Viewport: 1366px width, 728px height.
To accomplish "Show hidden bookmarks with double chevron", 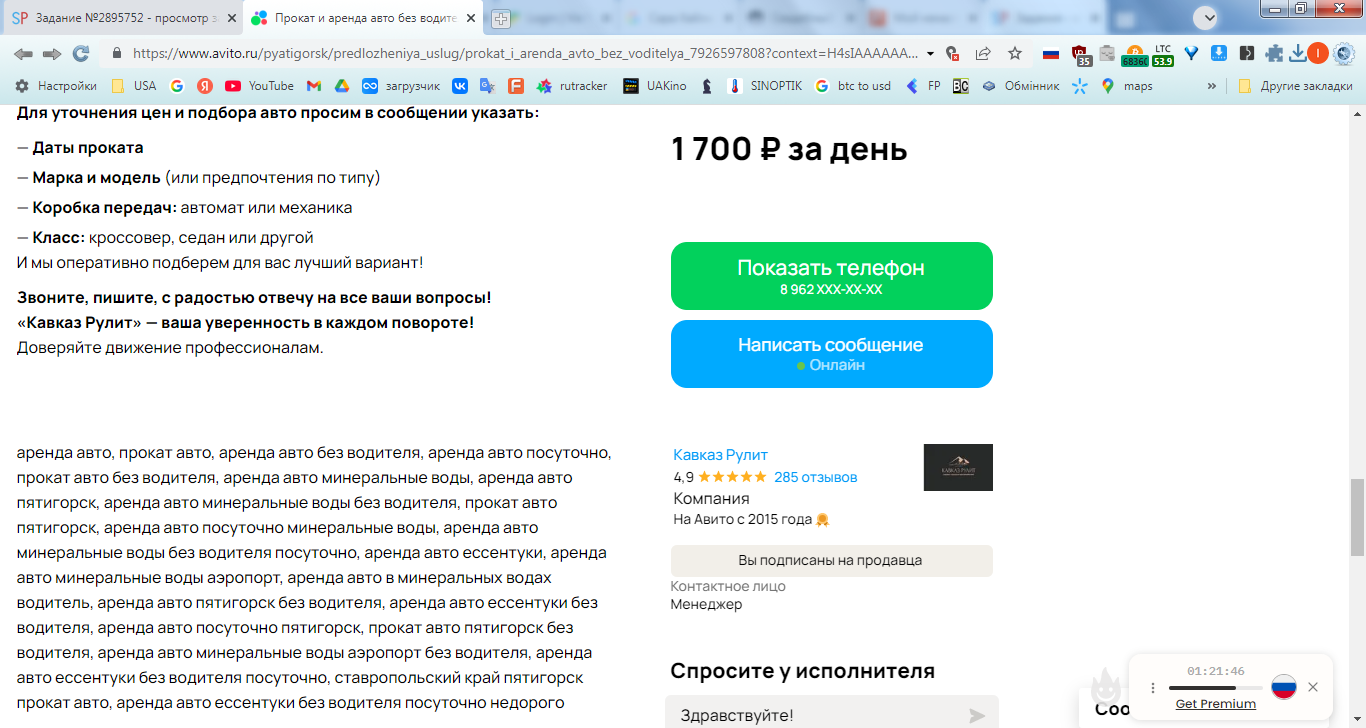I will [x=1212, y=86].
